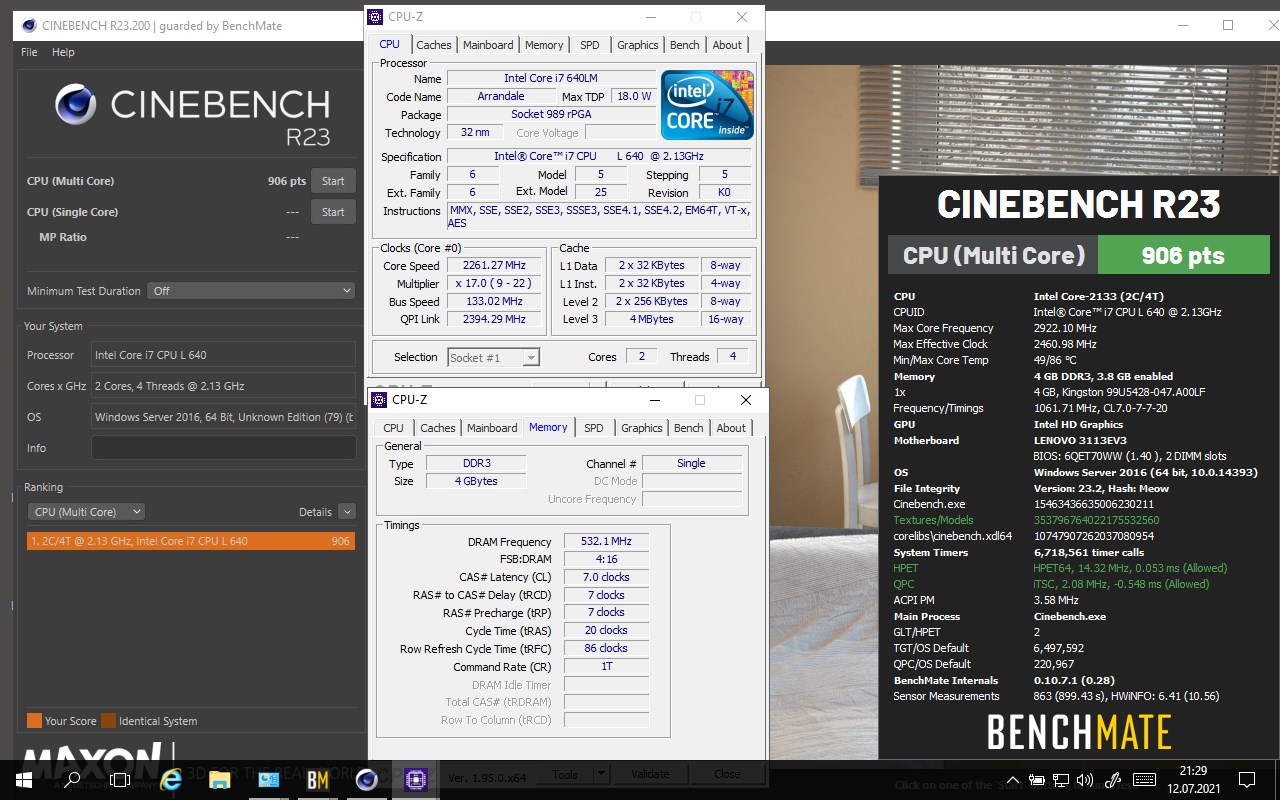Select About tab in lower CPU-Z
This screenshot has height=800, width=1280.
pos(731,428)
